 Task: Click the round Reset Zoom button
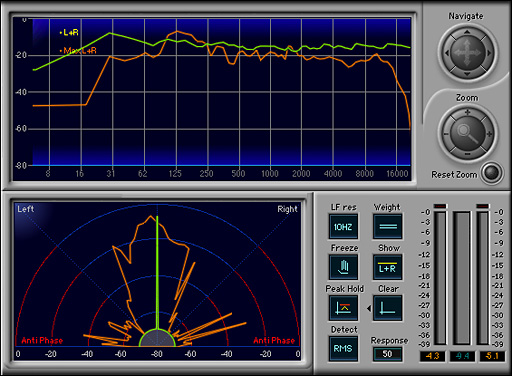492,173
